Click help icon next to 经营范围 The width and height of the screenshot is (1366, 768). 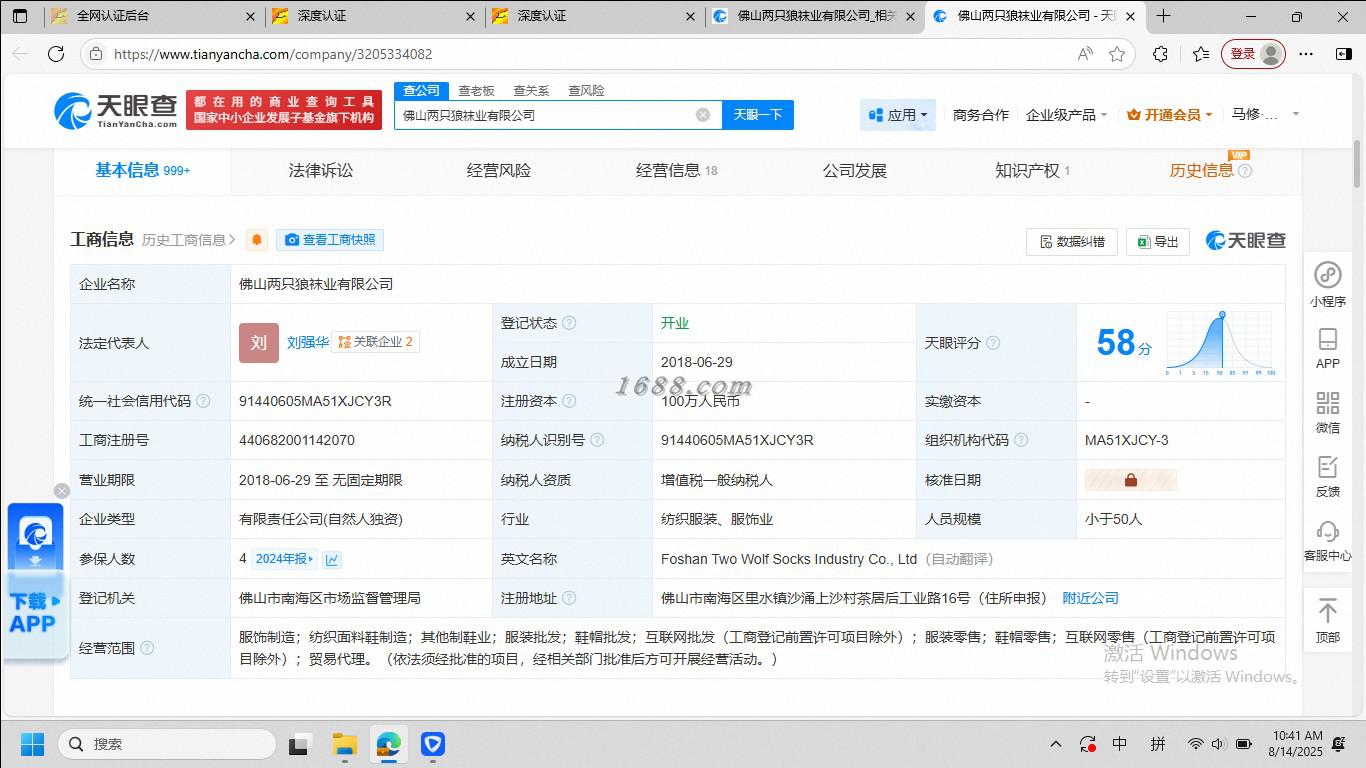pyautogui.click(x=147, y=648)
